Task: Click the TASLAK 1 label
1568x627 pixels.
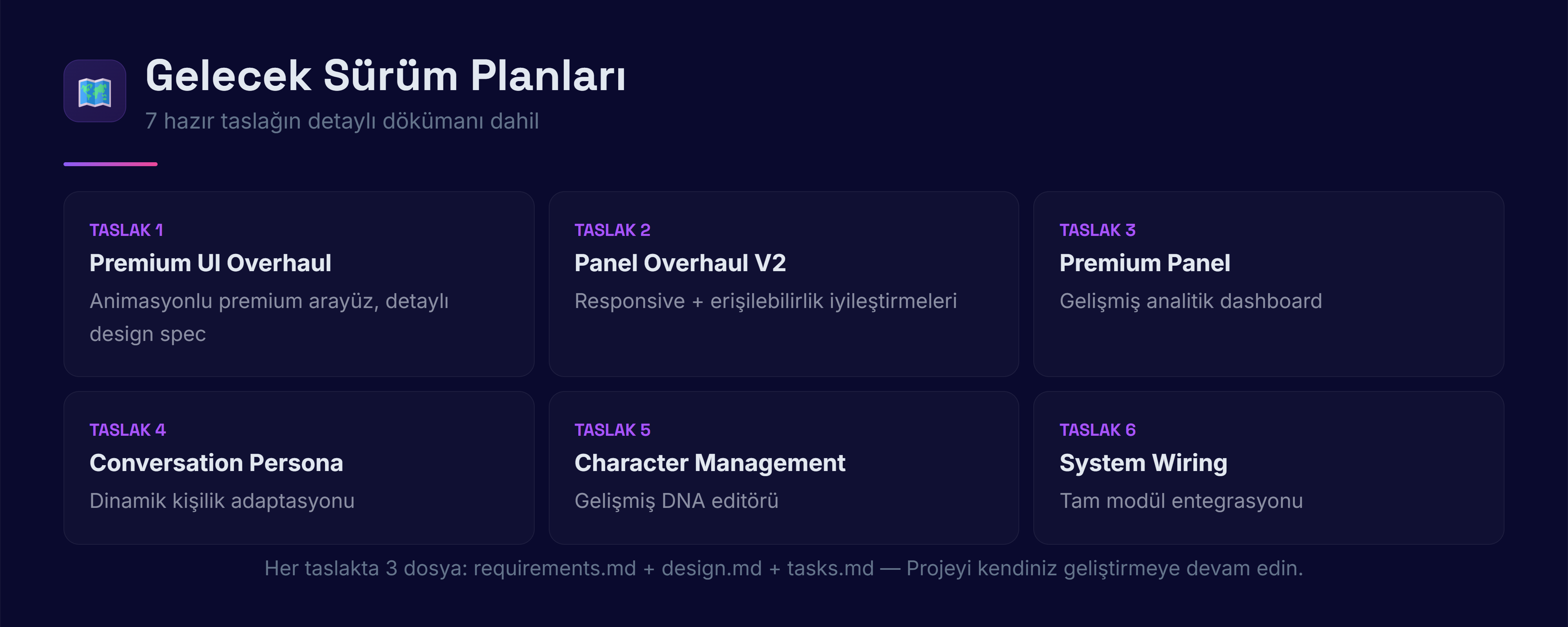Action: 126,230
